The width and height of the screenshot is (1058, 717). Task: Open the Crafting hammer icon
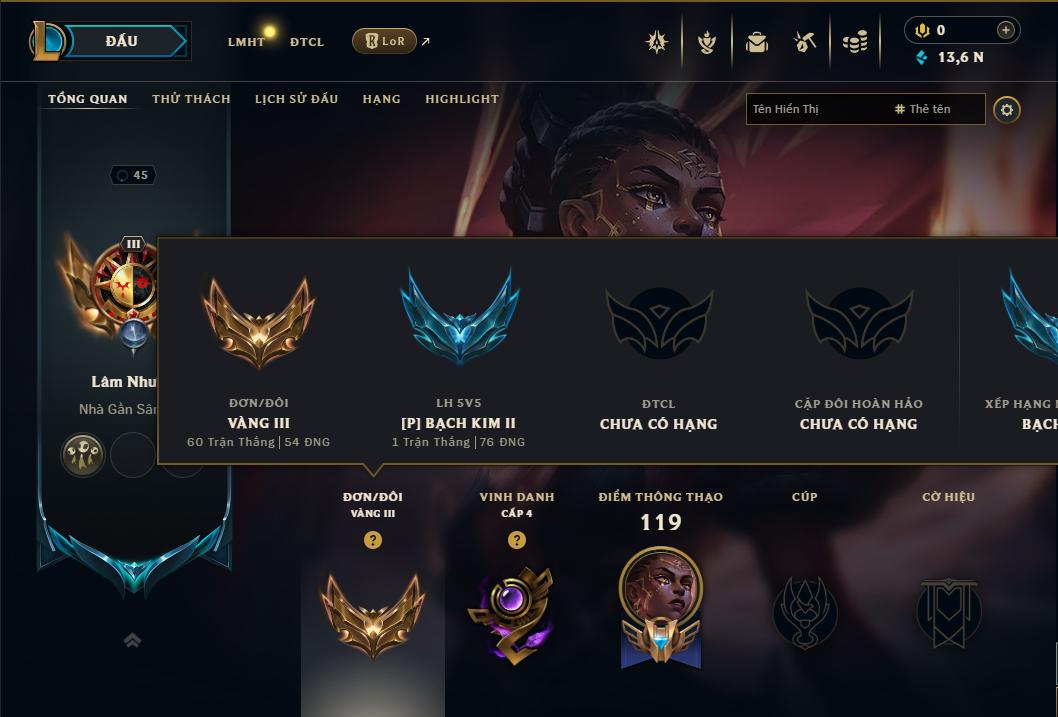pos(804,42)
